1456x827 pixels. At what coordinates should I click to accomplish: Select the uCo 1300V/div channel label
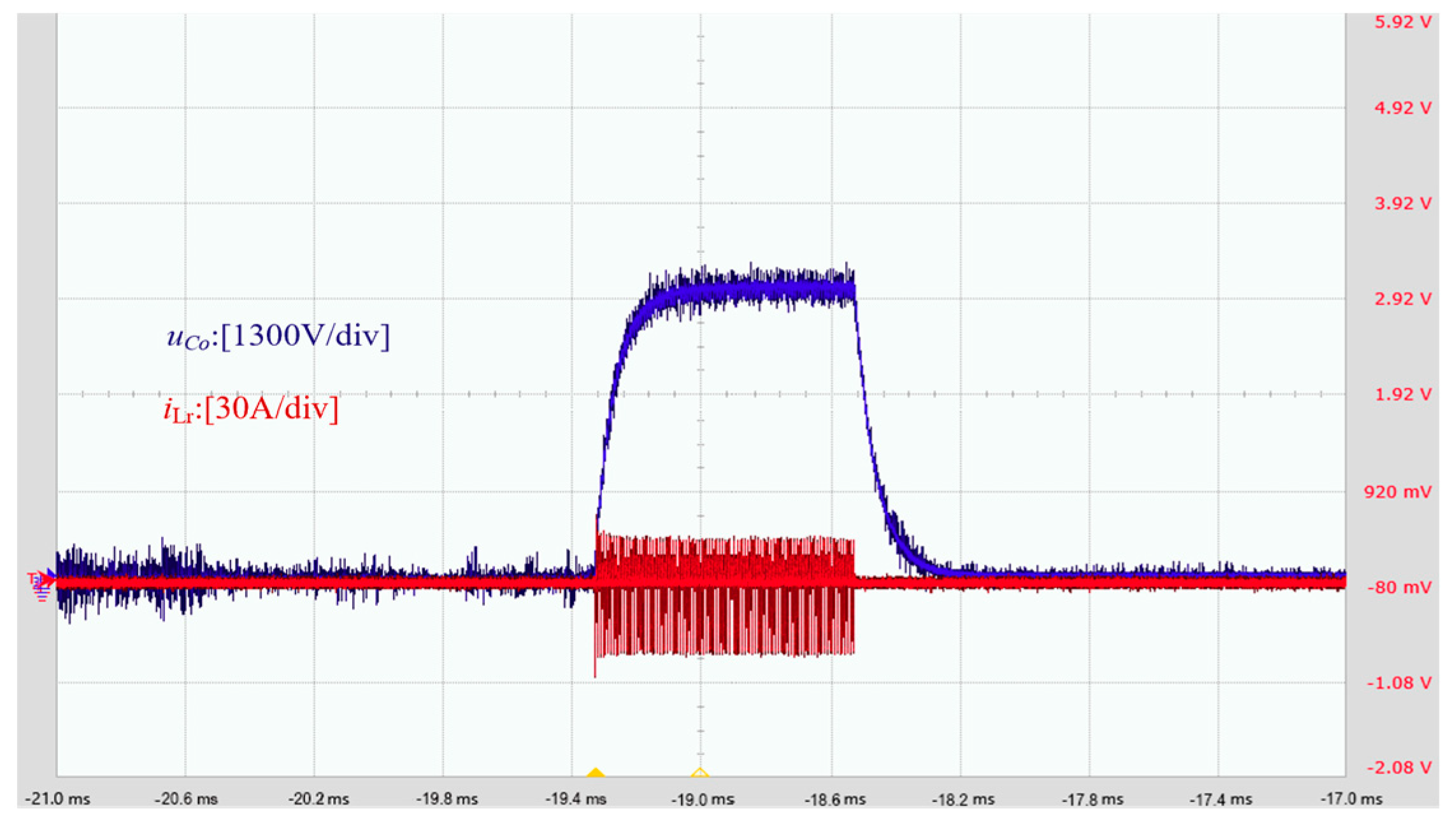coord(278,336)
